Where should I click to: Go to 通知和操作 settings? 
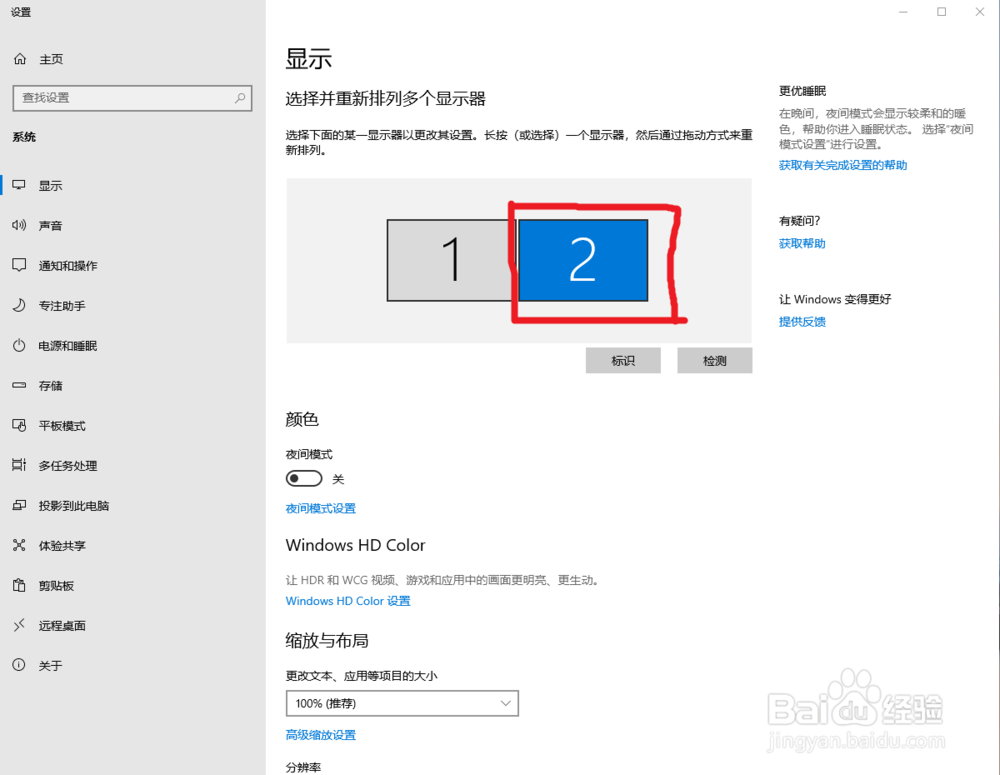pos(133,265)
